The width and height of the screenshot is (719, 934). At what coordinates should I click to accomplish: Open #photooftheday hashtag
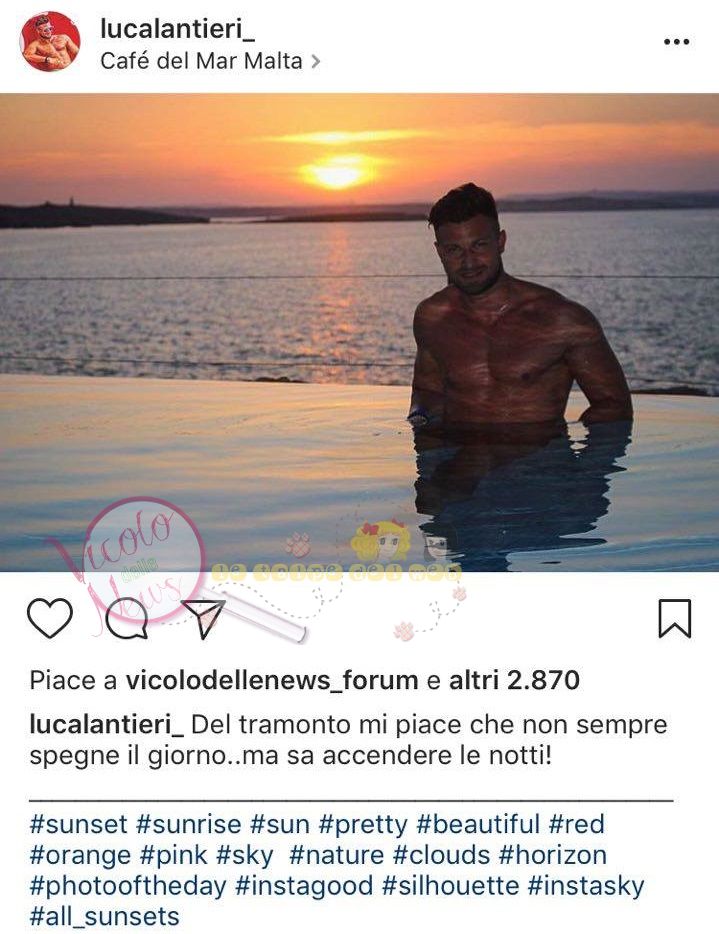click(x=128, y=886)
